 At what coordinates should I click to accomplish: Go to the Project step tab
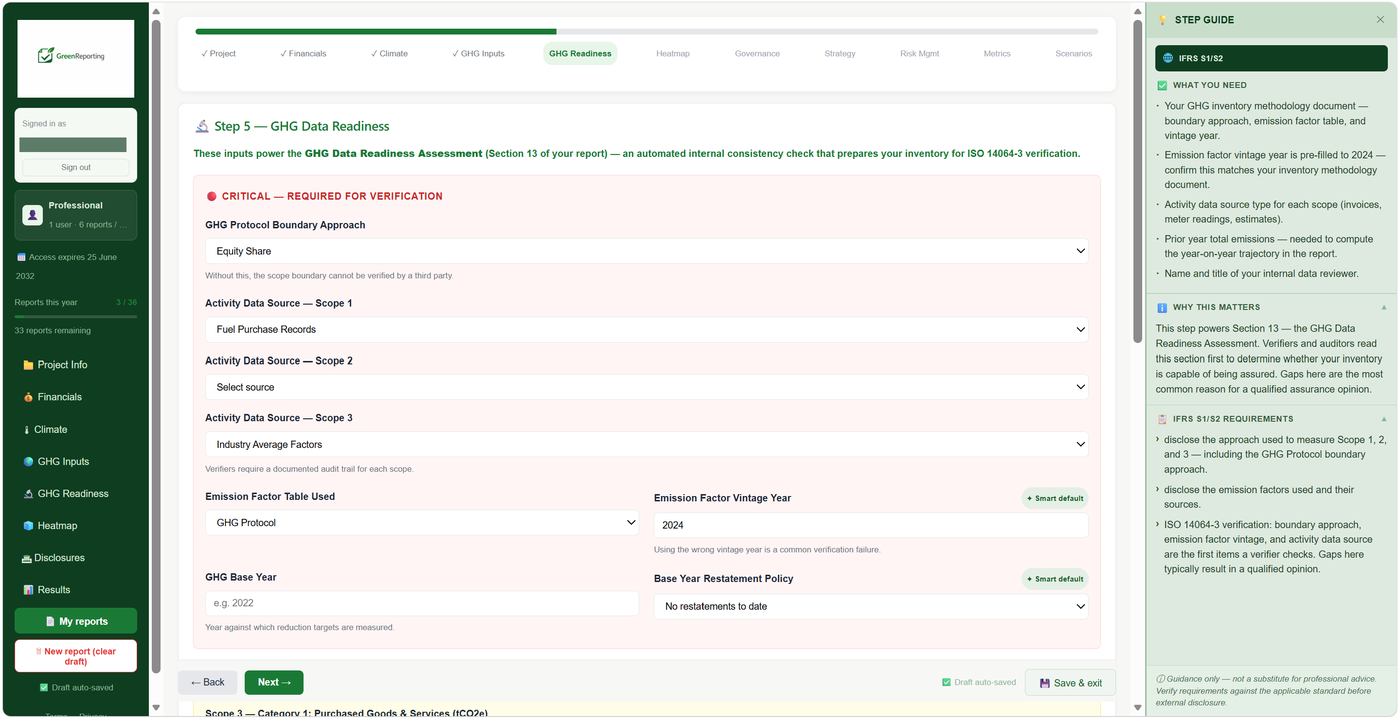pos(218,54)
